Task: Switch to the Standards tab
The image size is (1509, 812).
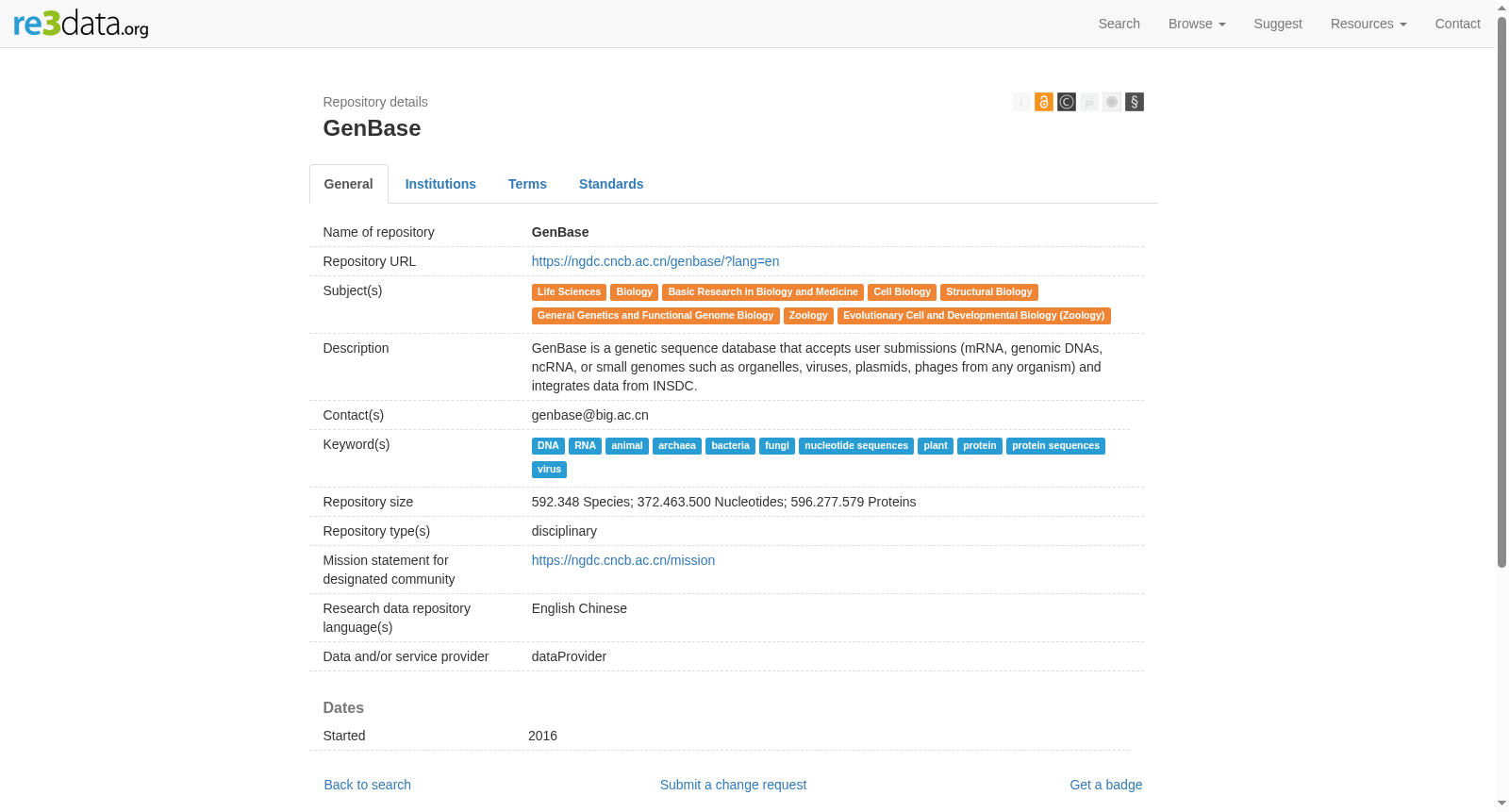Action: coord(611,184)
